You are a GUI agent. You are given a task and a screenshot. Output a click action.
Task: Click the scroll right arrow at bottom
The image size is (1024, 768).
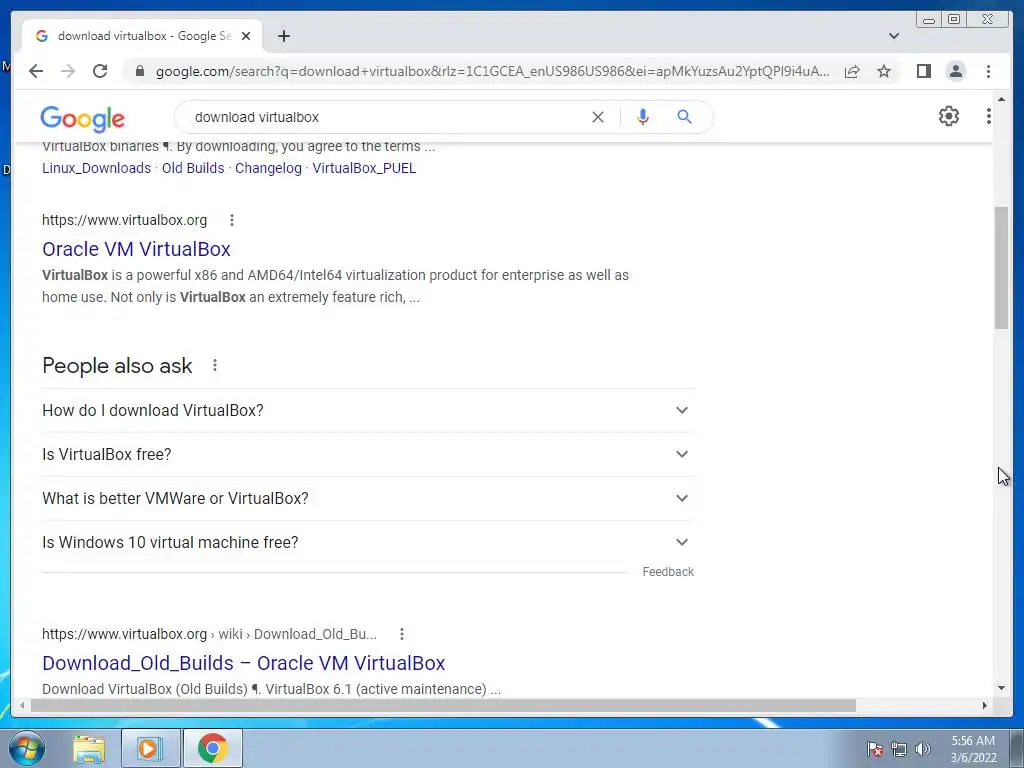tap(985, 705)
